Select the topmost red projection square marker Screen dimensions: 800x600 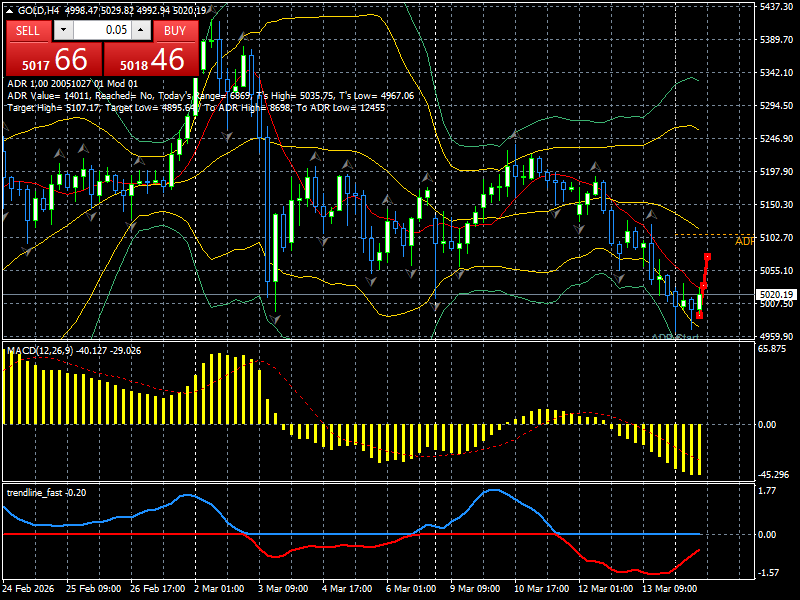coord(707,257)
